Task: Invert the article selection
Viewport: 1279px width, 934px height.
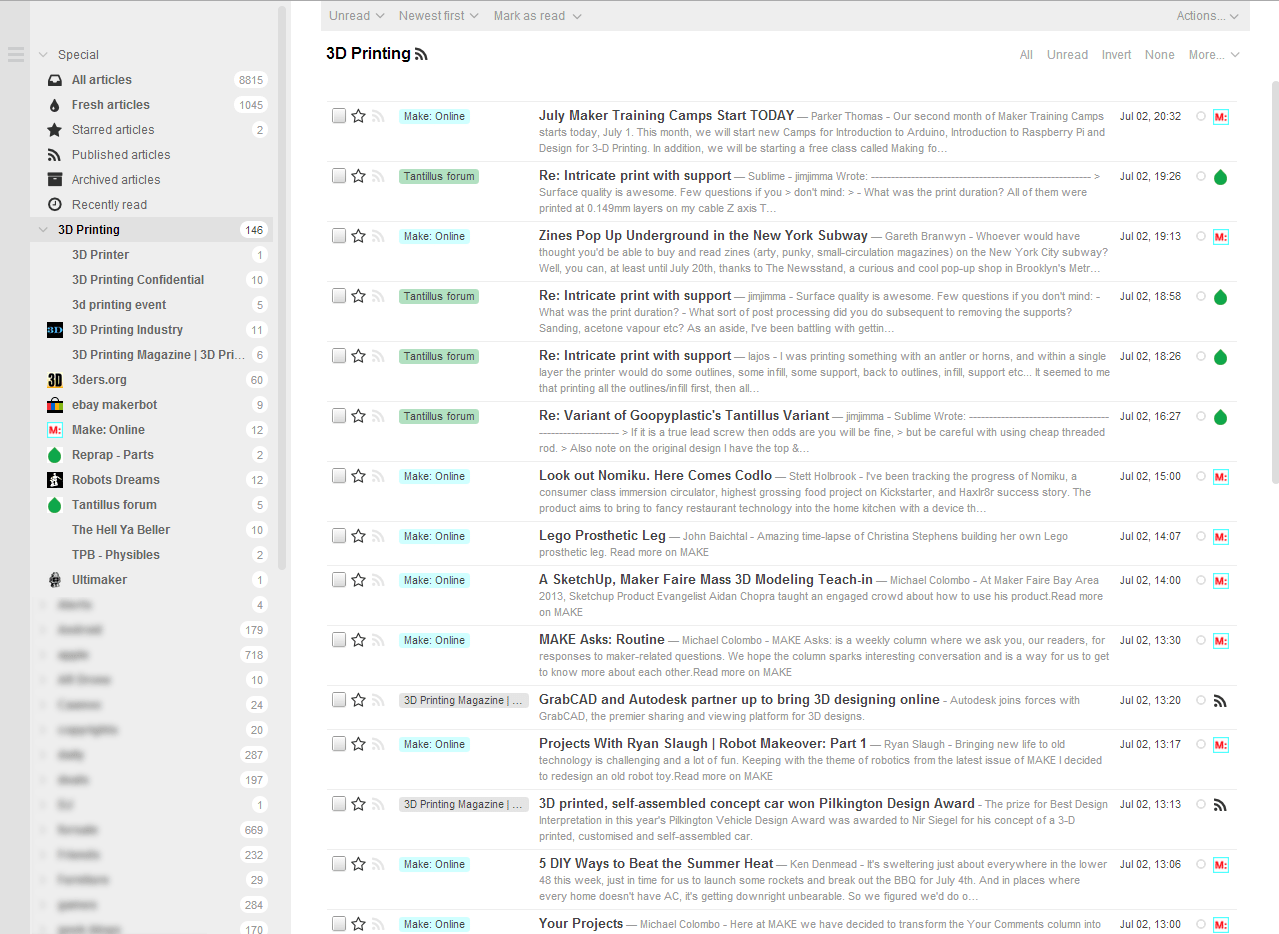Action: click(1116, 55)
